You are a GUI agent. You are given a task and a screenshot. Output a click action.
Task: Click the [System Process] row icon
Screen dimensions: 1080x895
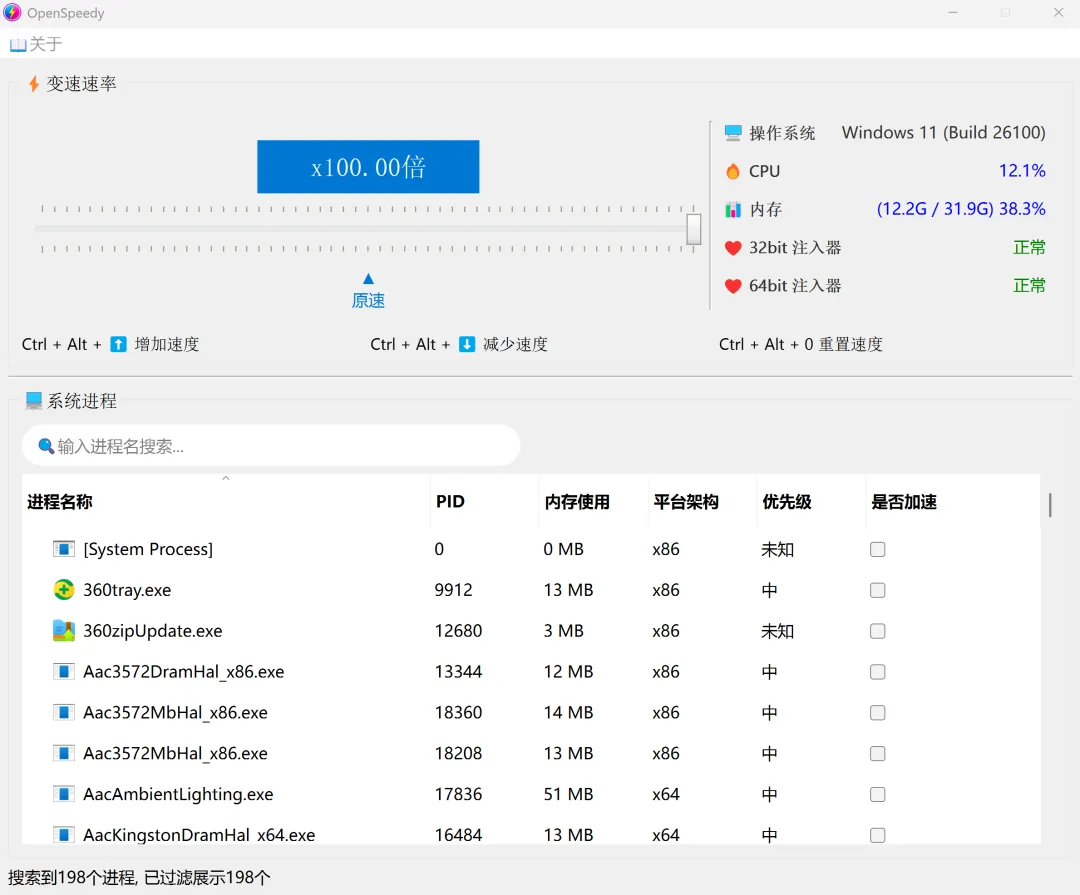point(63,549)
